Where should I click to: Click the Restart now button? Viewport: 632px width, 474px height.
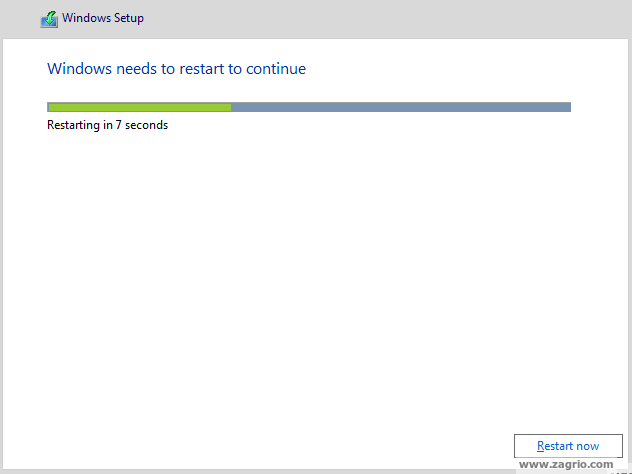tap(568, 446)
